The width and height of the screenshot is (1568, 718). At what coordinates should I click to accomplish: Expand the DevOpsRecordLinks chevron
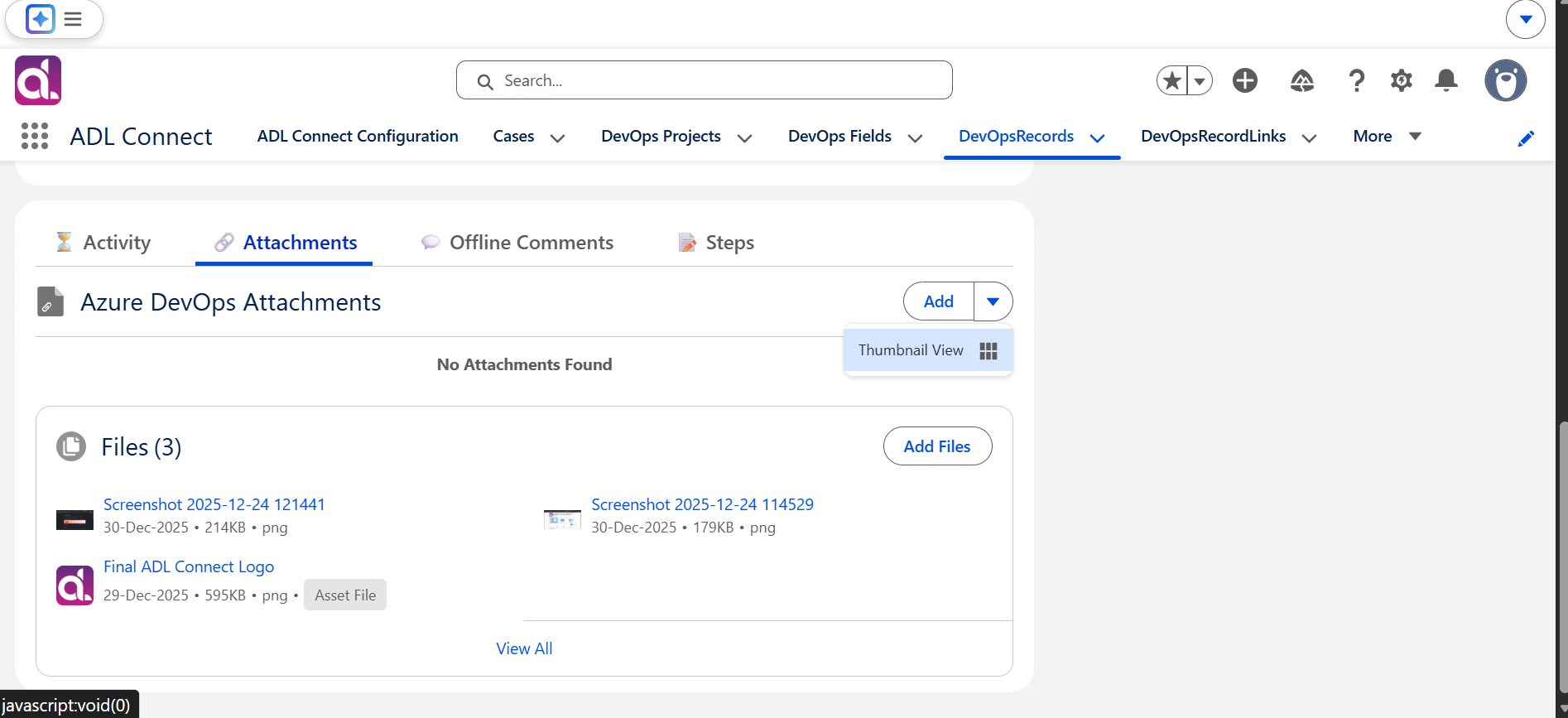[1309, 137]
